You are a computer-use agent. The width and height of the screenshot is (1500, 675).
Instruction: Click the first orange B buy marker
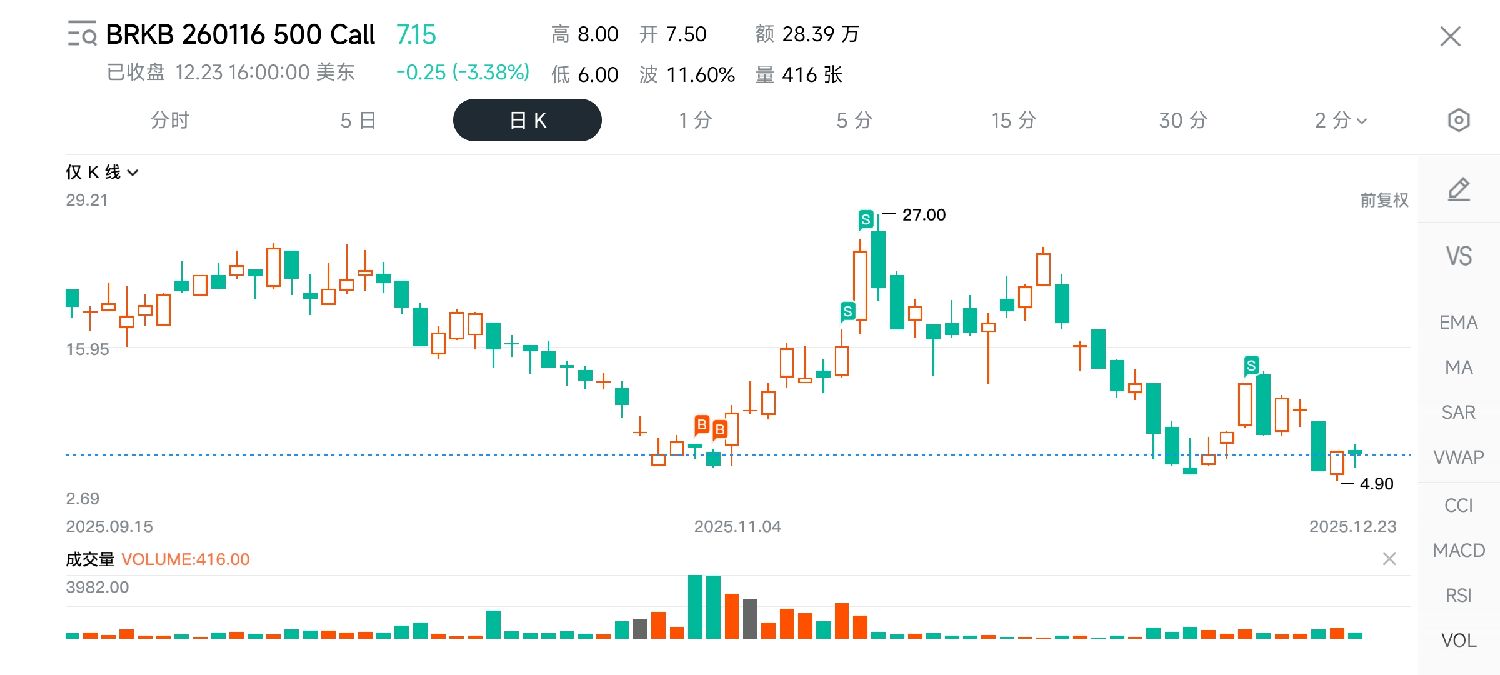click(702, 425)
